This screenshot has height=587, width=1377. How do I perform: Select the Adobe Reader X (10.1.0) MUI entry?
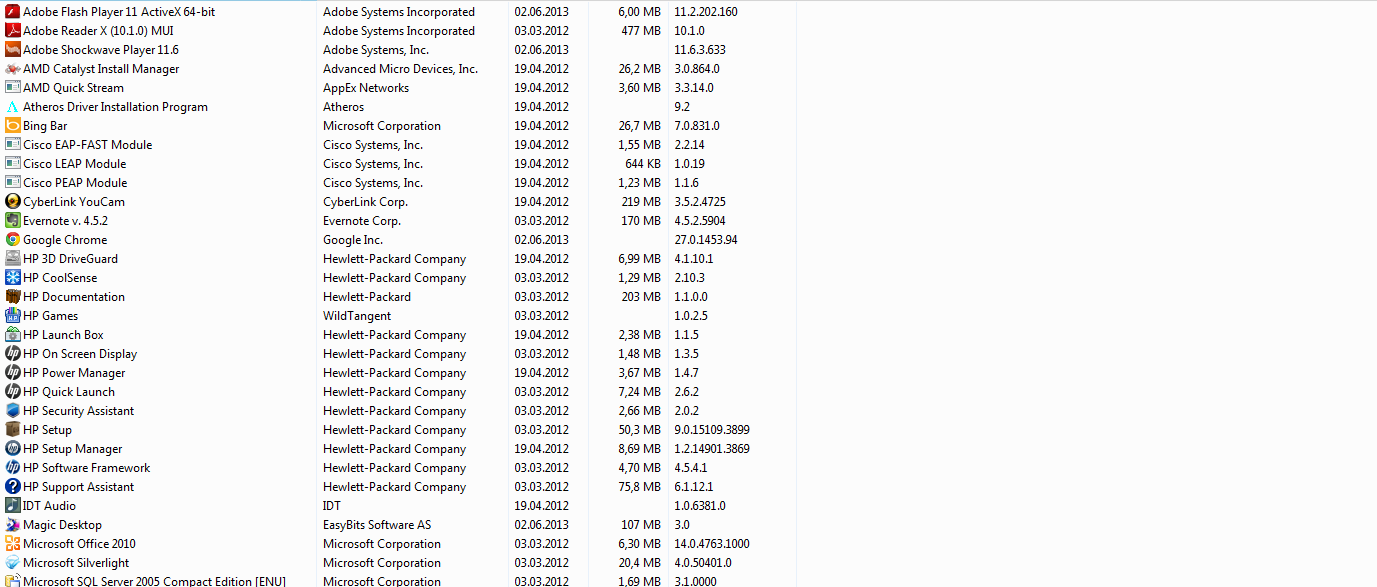(98, 31)
